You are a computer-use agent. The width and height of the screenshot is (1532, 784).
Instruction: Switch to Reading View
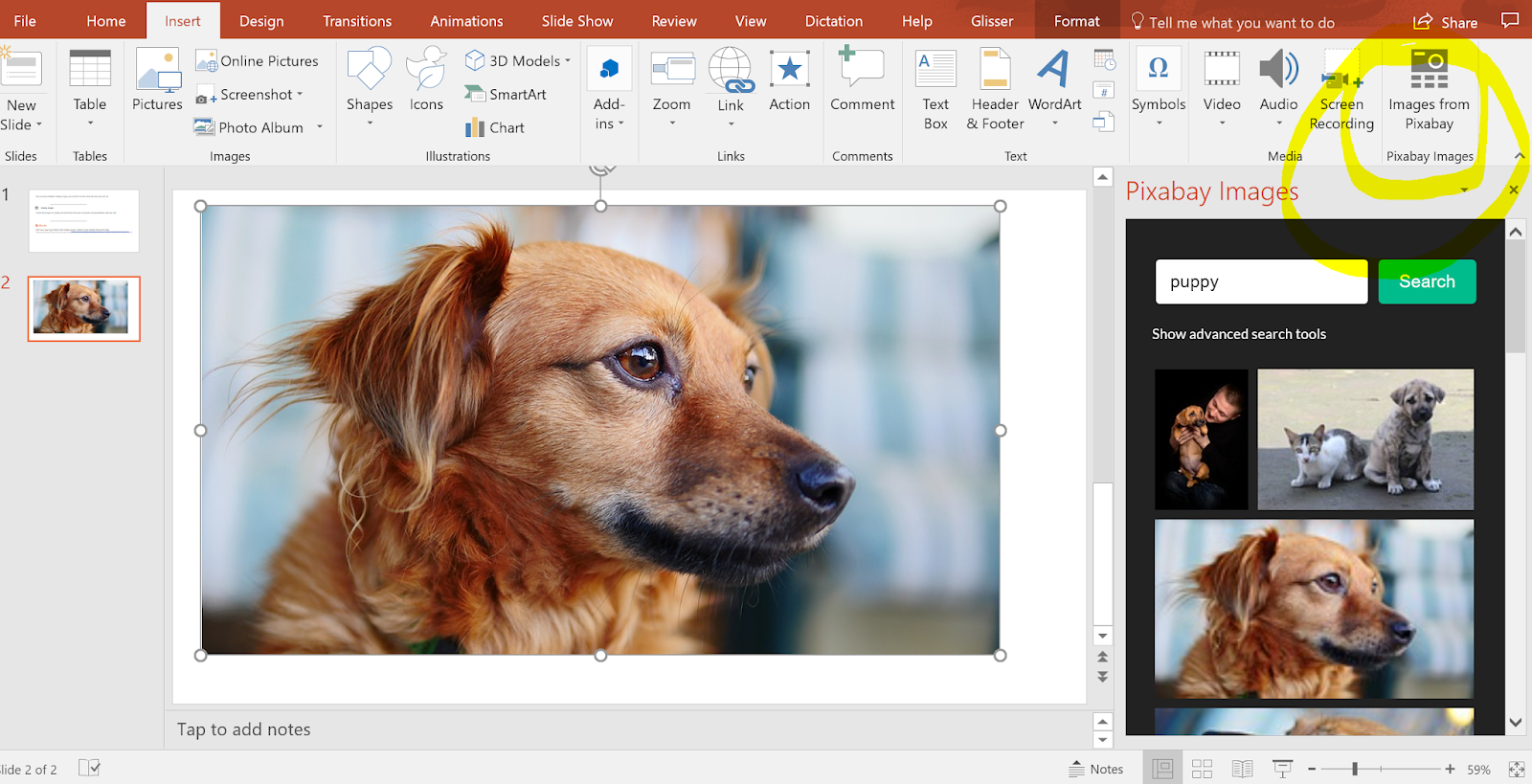[1242, 769]
